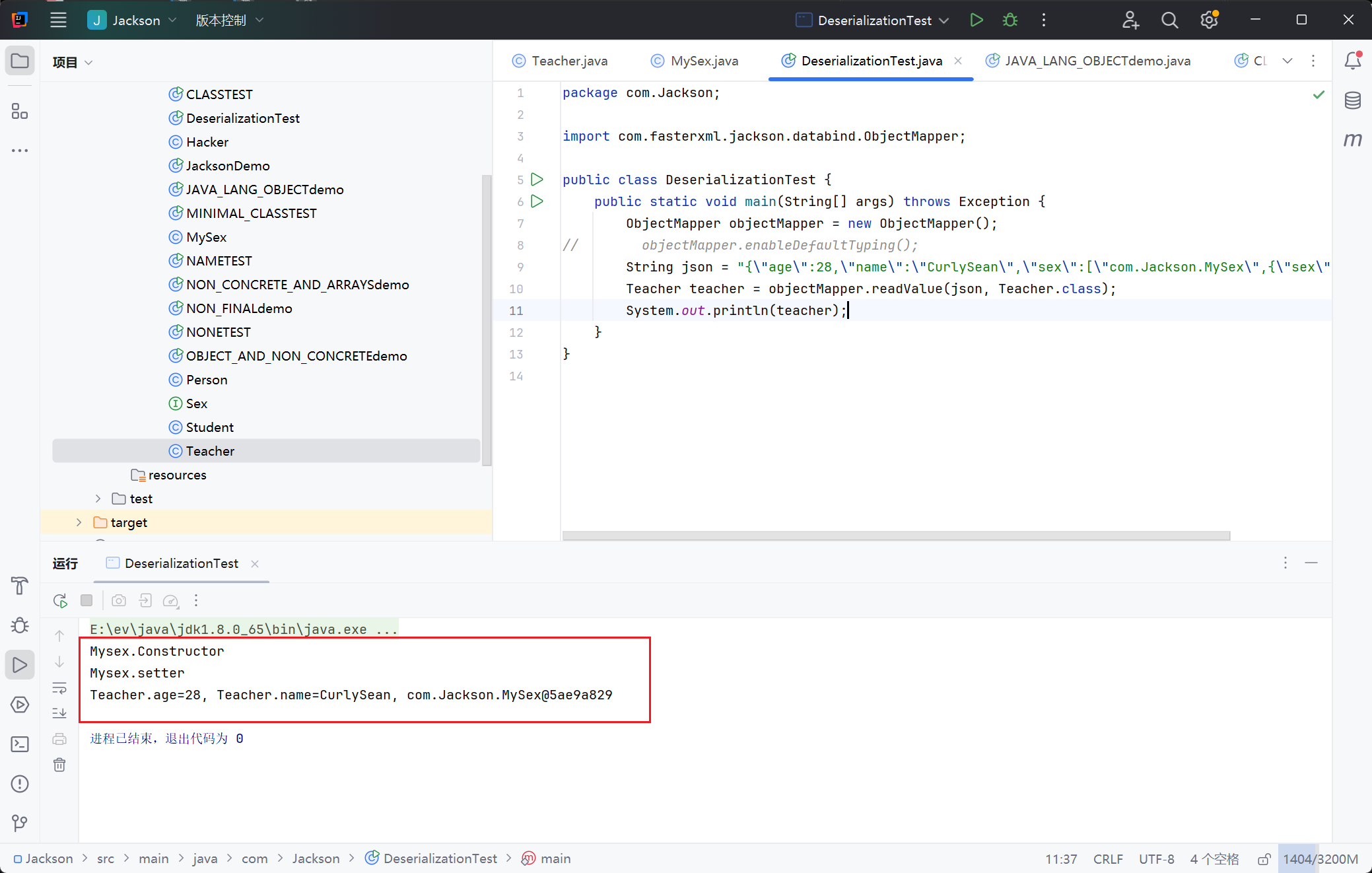Switch to MySex.java tab
This screenshot has height=873, width=1372.
[x=695, y=61]
